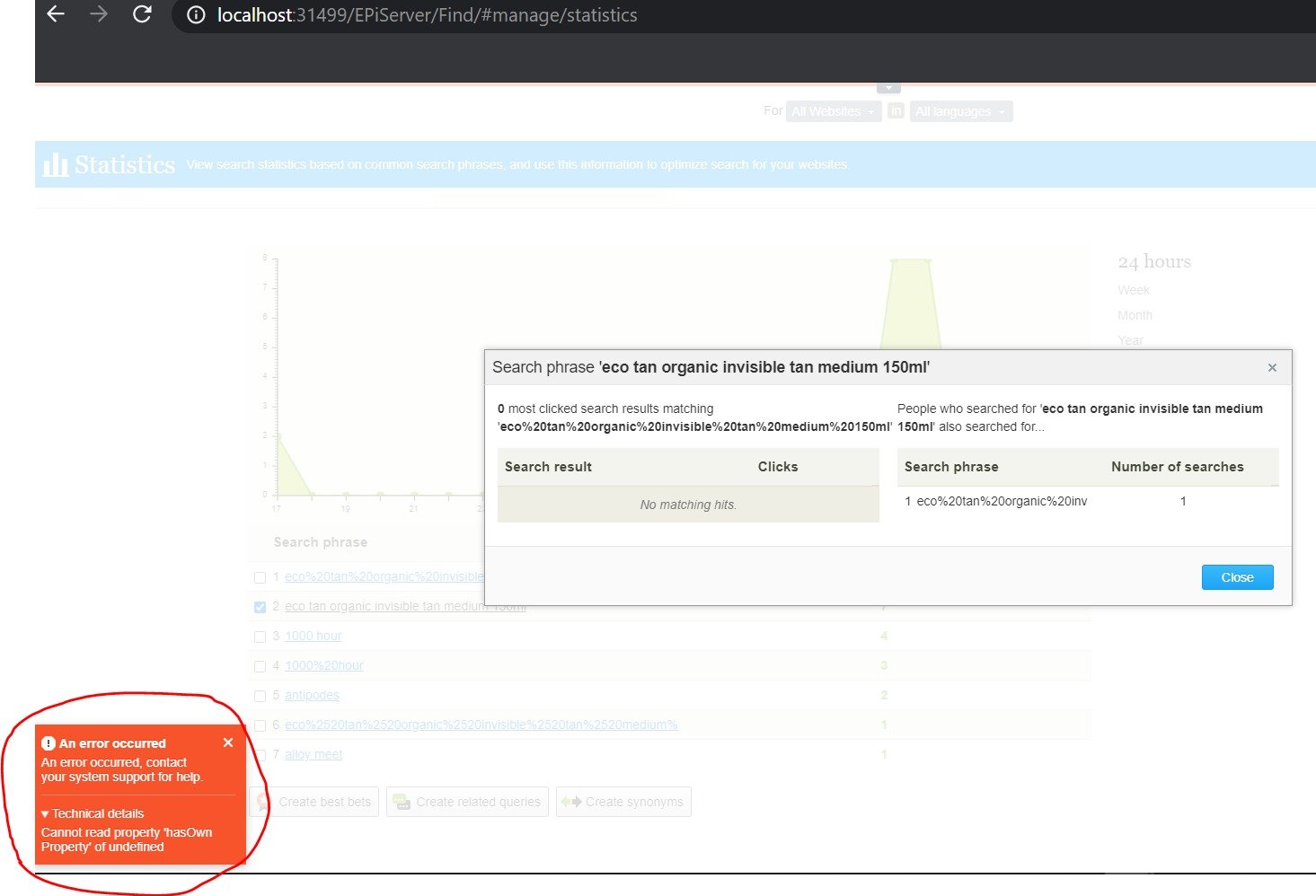Tick checkbox for eco%20tan%20organic%20invisible row 1
The width and height of the screenshot is (1316, 896).
[261, 577]
